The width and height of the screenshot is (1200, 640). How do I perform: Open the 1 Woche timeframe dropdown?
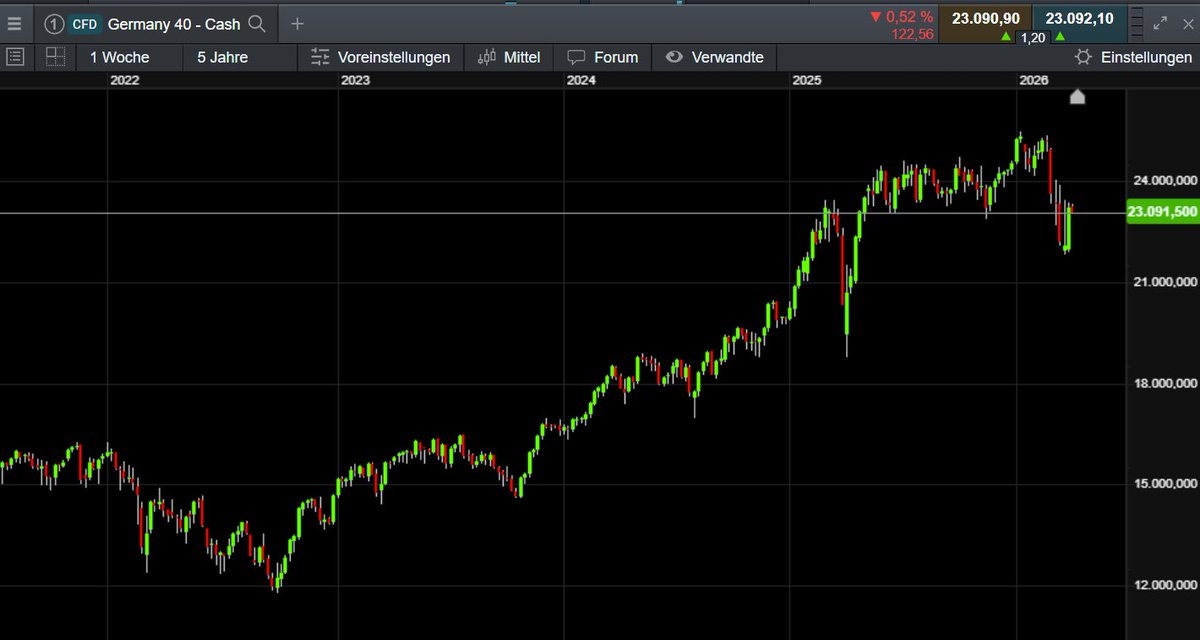[x=118, y=56]
